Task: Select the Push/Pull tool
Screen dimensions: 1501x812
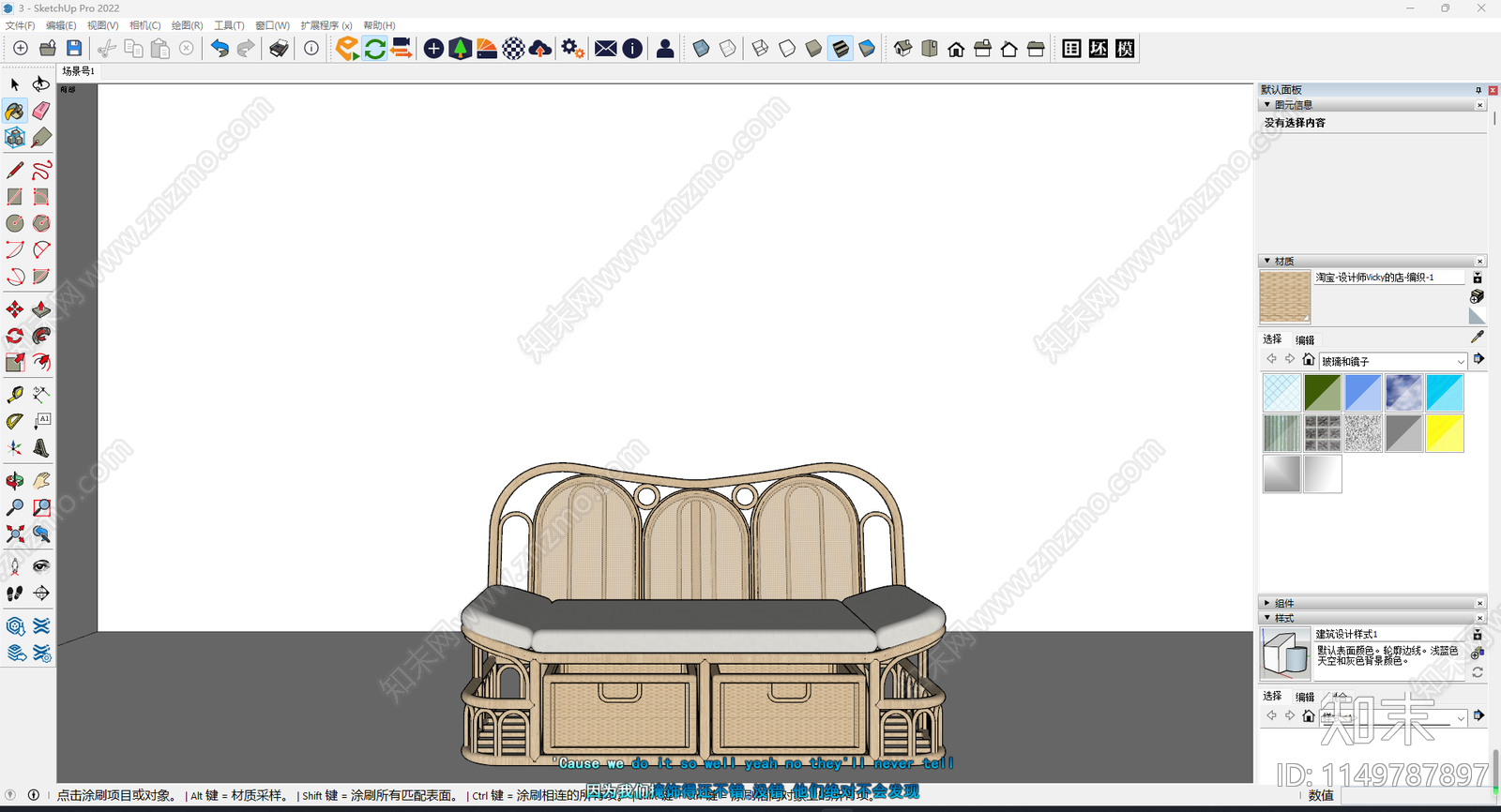Action: [41, 309]
